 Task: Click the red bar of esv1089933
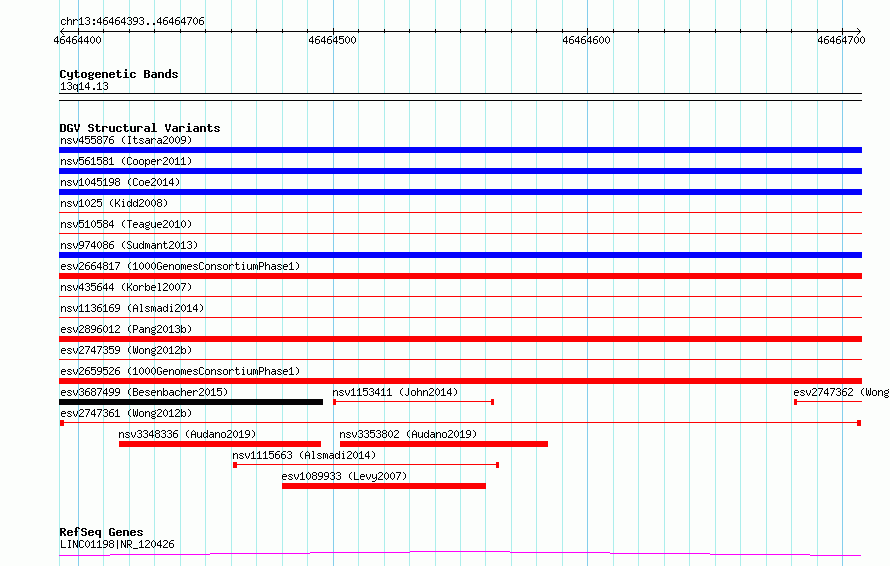point(384,486)
